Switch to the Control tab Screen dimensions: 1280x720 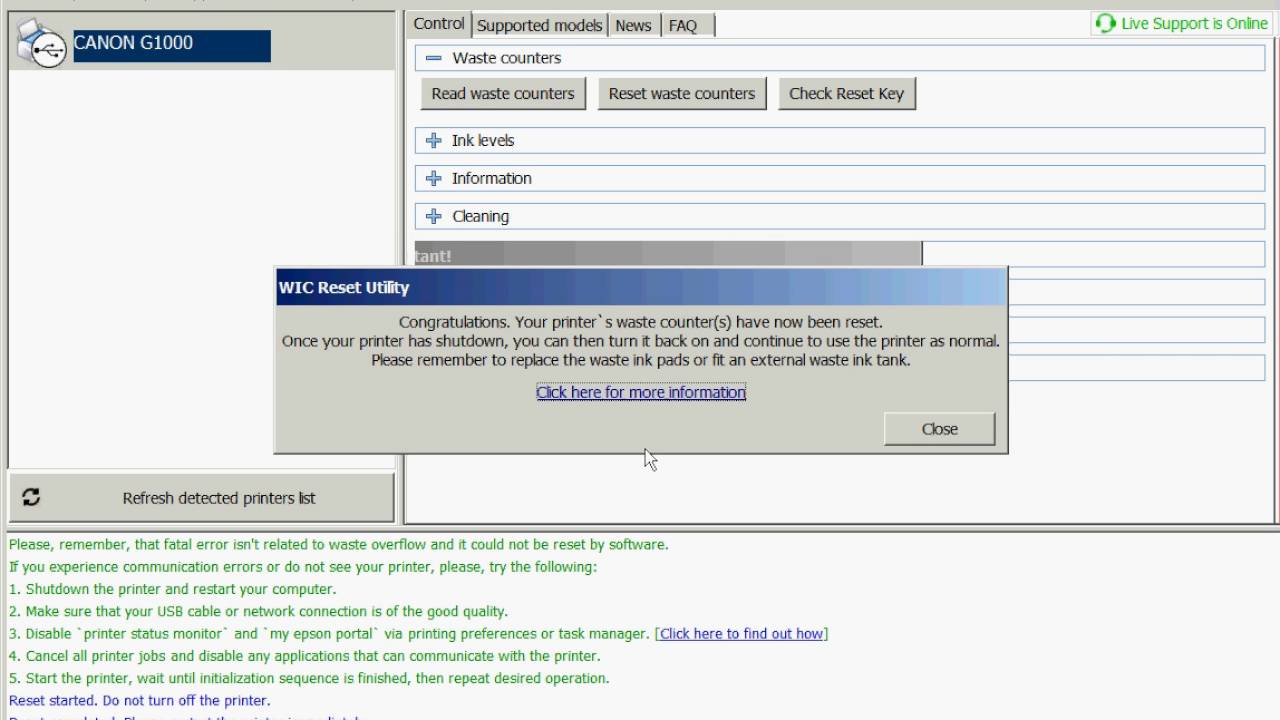[439, 24]
